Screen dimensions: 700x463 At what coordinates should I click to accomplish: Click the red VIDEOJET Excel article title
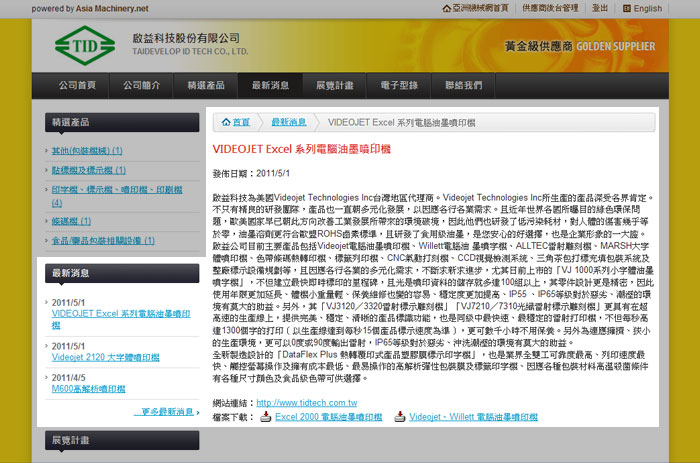tap(301, 149)
